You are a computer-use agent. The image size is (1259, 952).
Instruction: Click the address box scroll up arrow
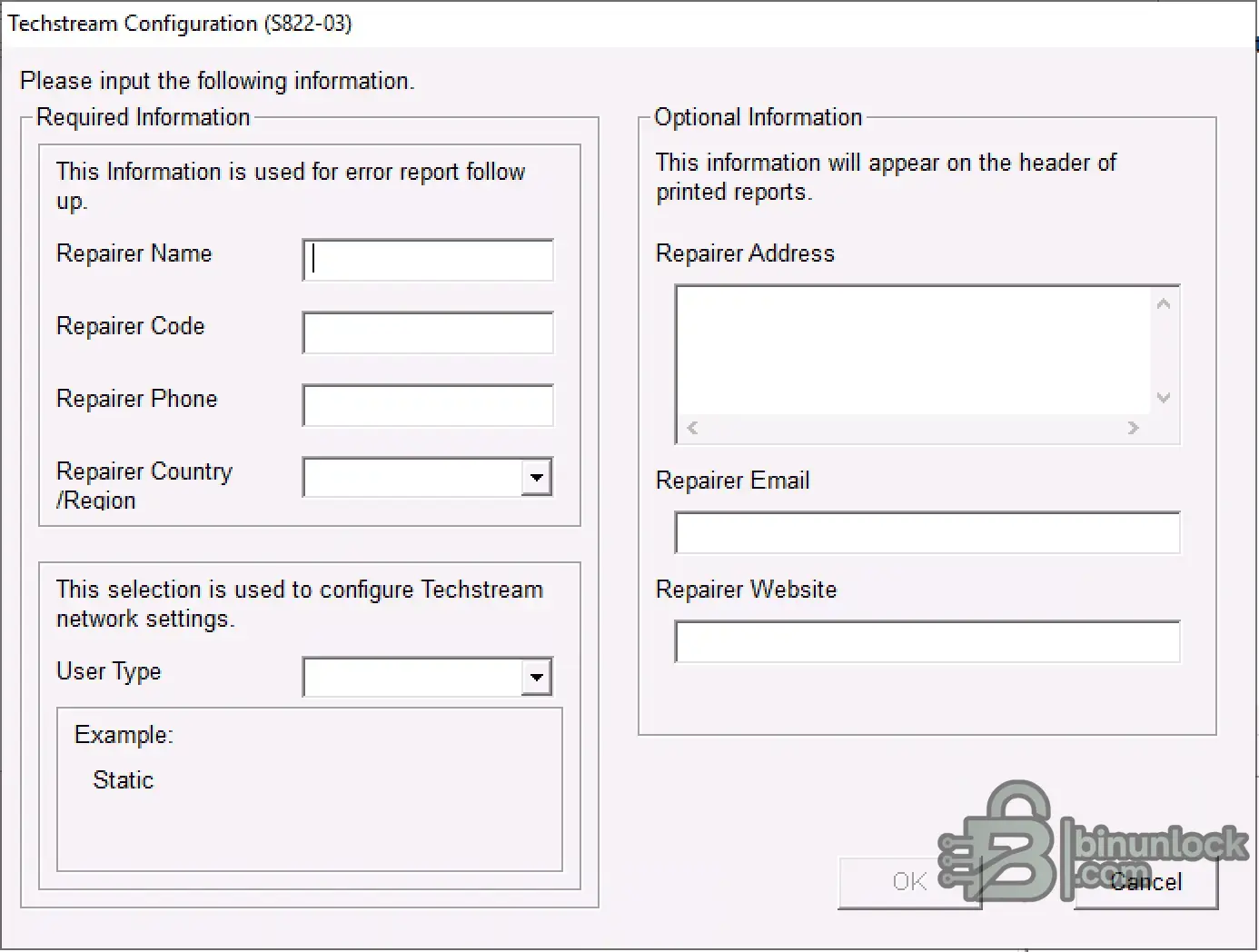[x=1164, y=304]
